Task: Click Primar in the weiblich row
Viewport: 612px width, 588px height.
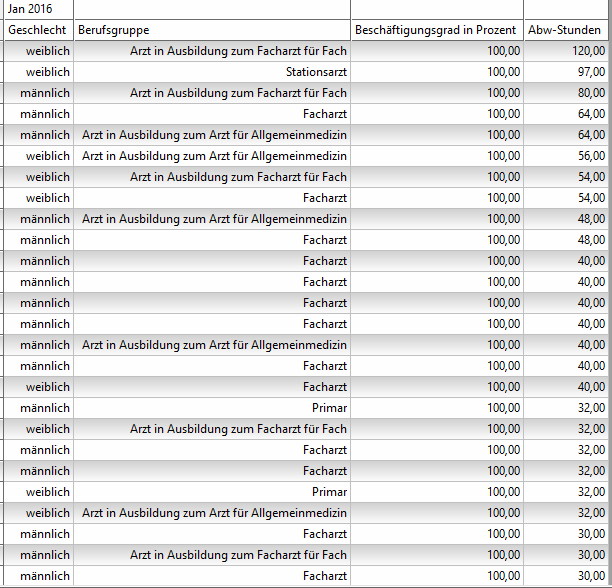Action: [329, 492]
